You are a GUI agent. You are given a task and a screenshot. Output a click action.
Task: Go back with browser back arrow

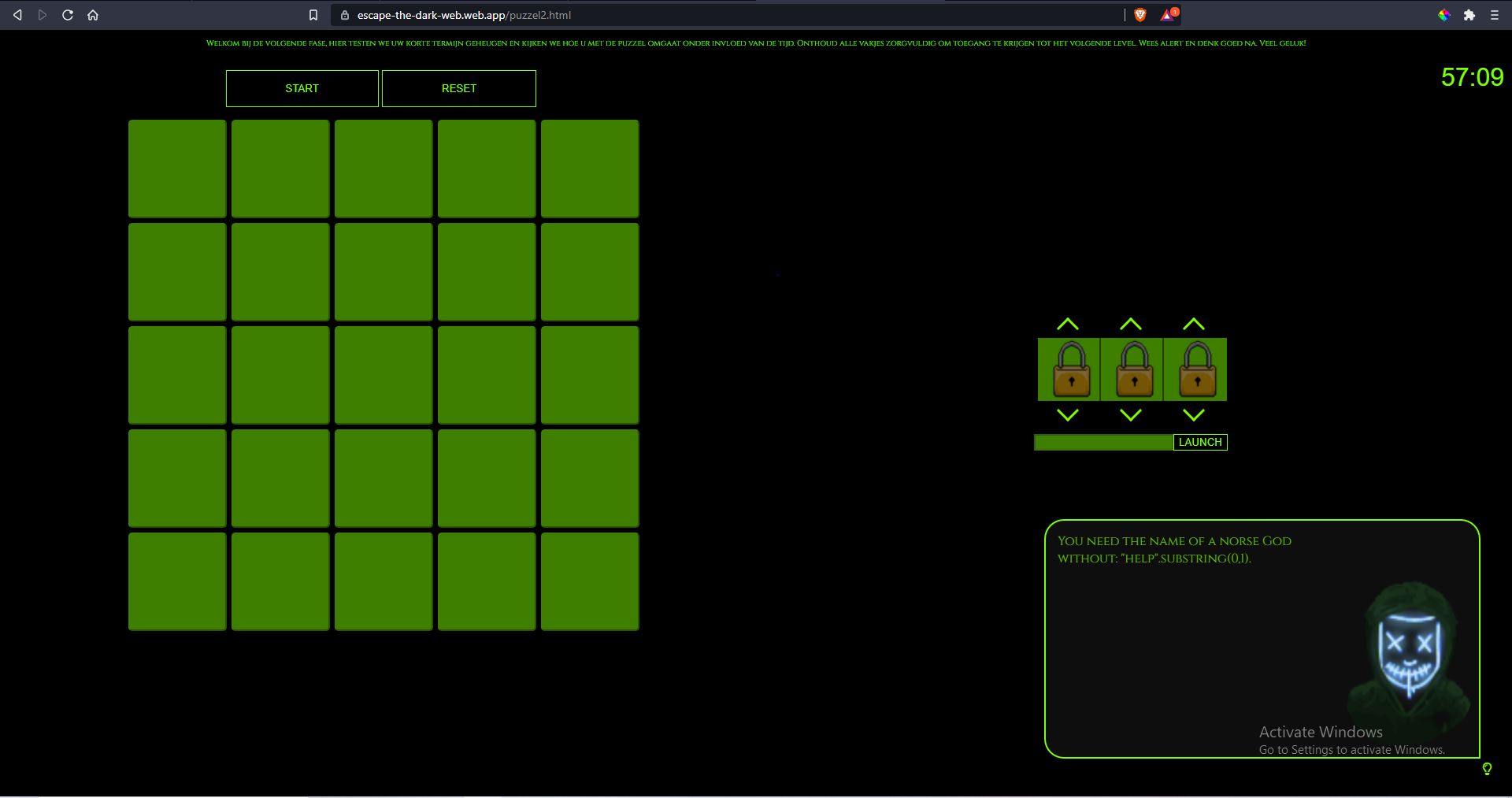(x=17, y=15)
